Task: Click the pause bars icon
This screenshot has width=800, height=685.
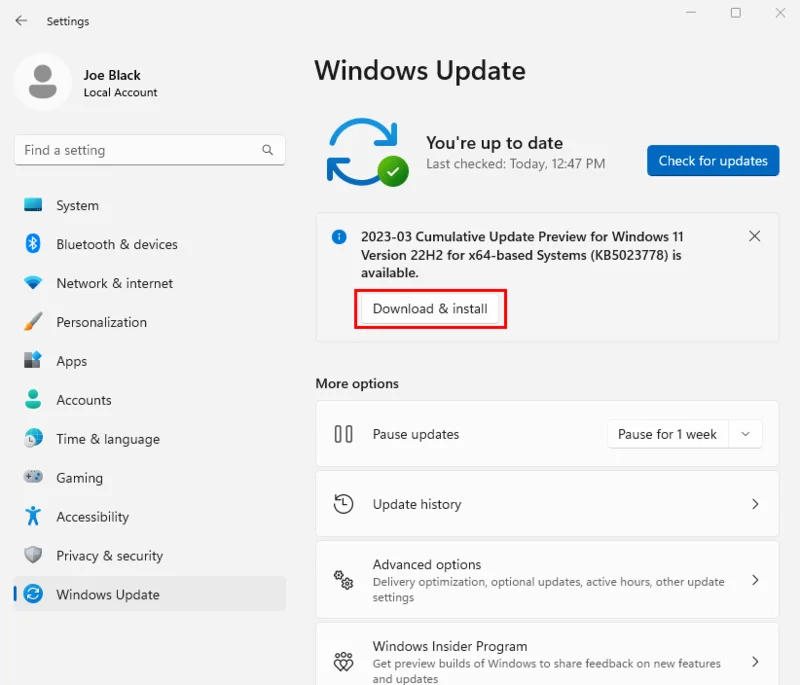Action: click(x=343, y=434)
